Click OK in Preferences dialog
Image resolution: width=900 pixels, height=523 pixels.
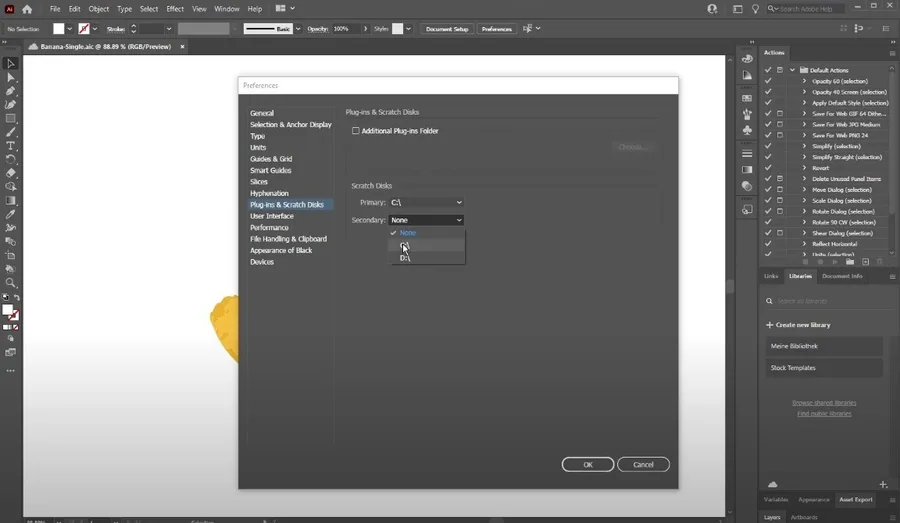click(588, 464)
